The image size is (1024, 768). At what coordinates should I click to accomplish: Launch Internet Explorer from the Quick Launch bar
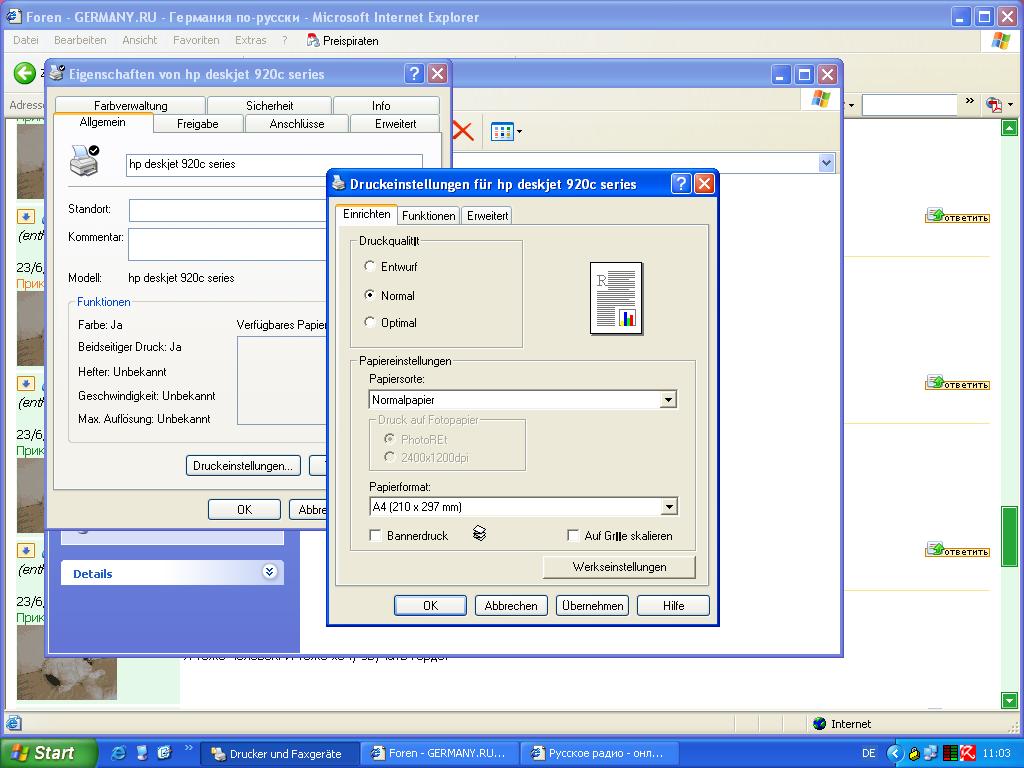click(119, 752)
